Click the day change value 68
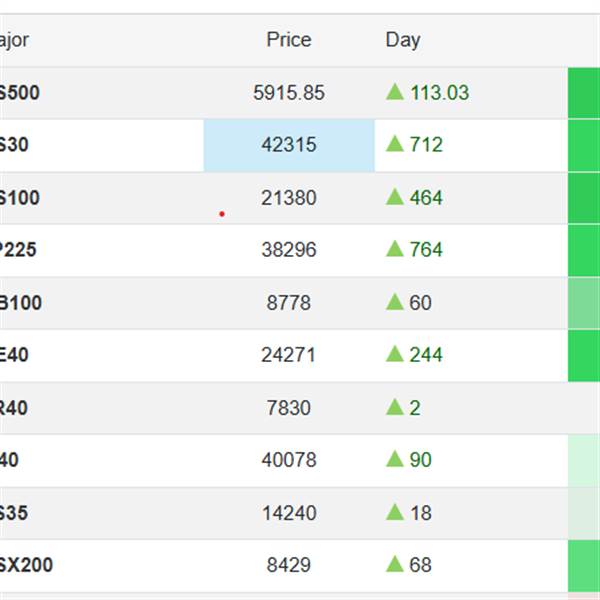 (421, 565)
